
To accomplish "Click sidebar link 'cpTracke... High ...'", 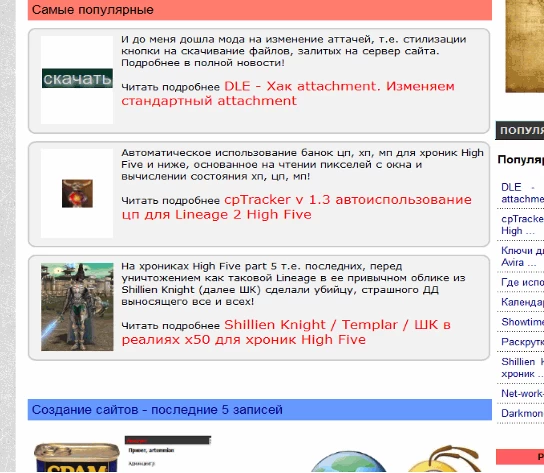I will [x=522, y=225].
